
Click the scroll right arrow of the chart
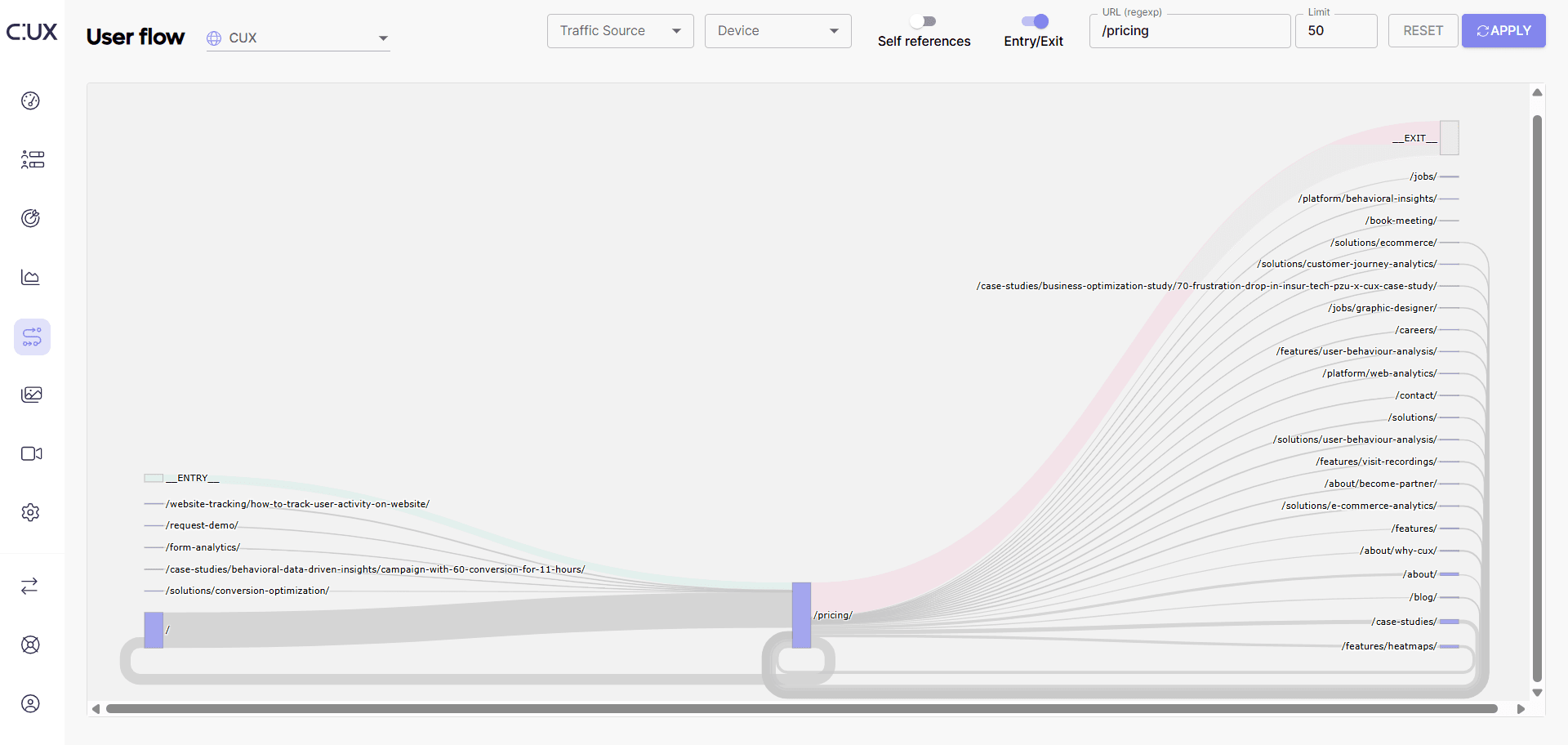(1521, 709)
